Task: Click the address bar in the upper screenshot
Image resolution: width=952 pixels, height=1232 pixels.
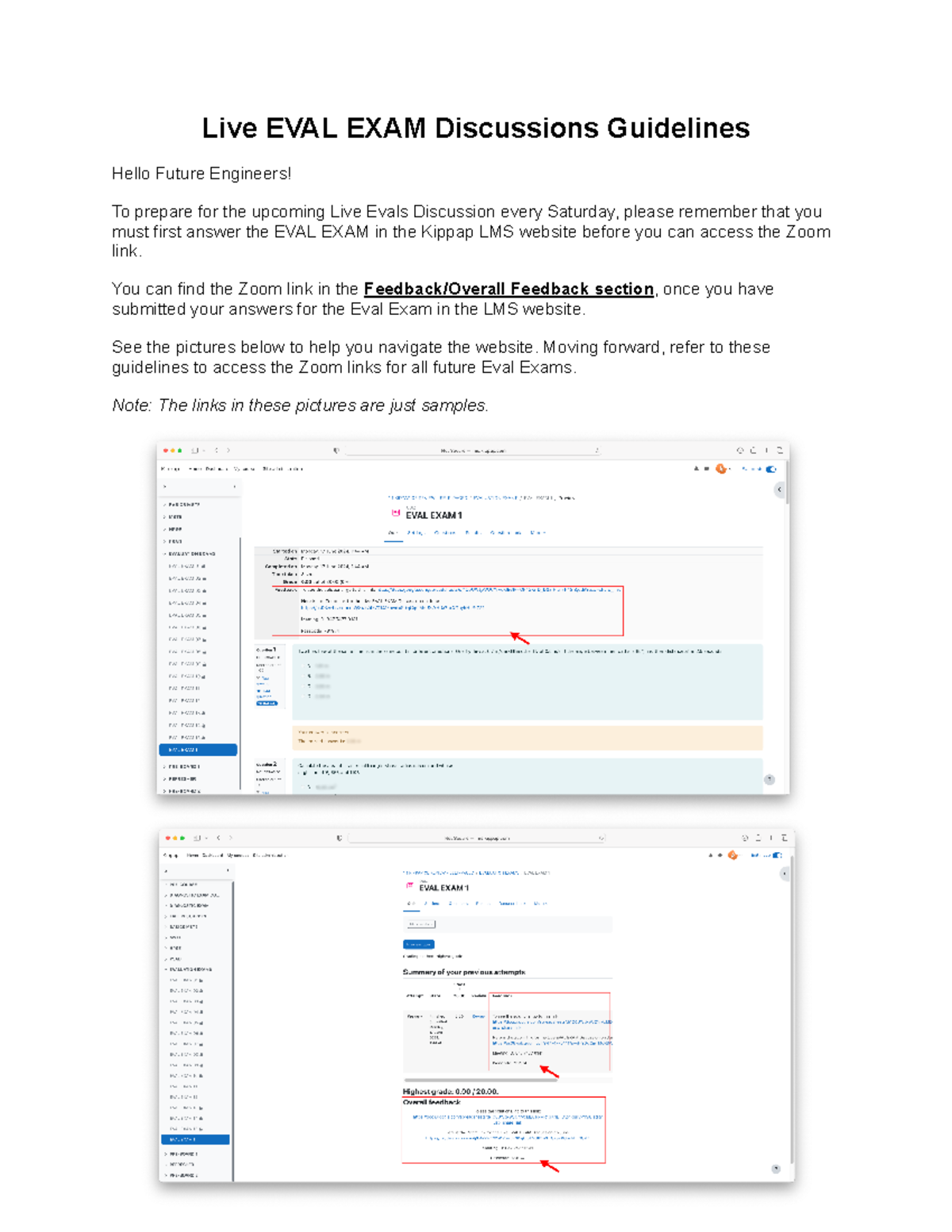Action: coord(473,451)
